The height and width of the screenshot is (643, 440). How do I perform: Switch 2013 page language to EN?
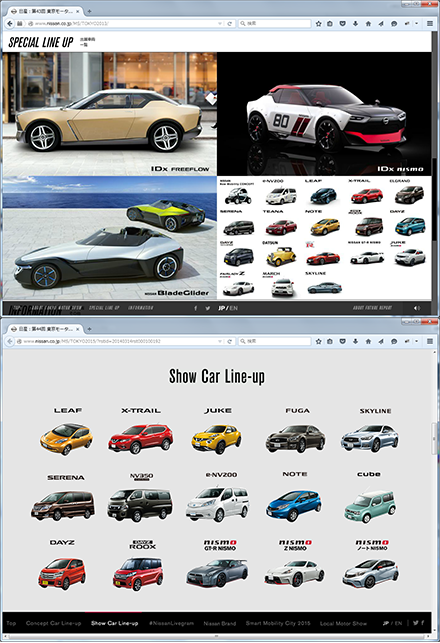pos(234,308)
